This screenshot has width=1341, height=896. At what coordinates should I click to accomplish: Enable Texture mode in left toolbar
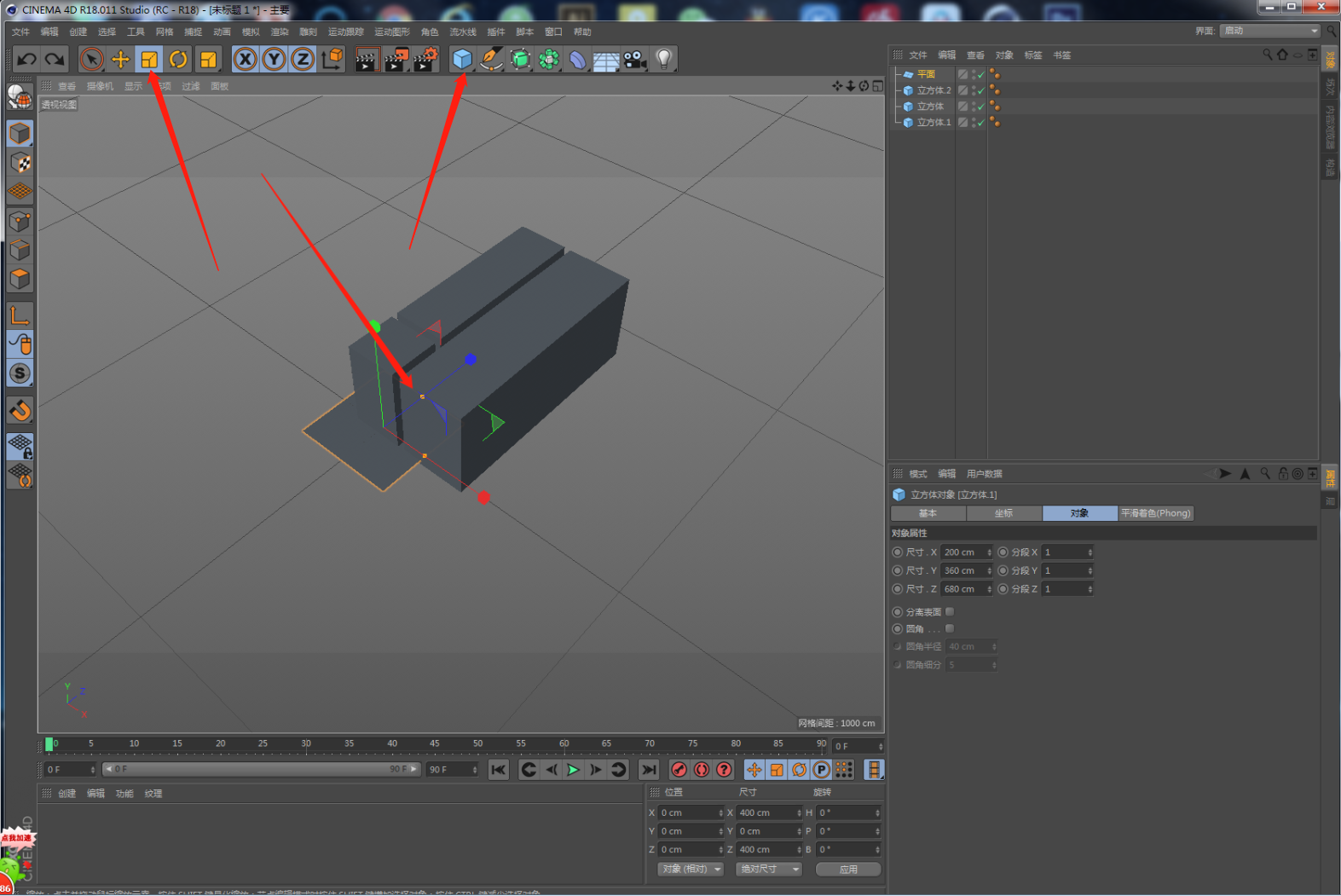20,163
